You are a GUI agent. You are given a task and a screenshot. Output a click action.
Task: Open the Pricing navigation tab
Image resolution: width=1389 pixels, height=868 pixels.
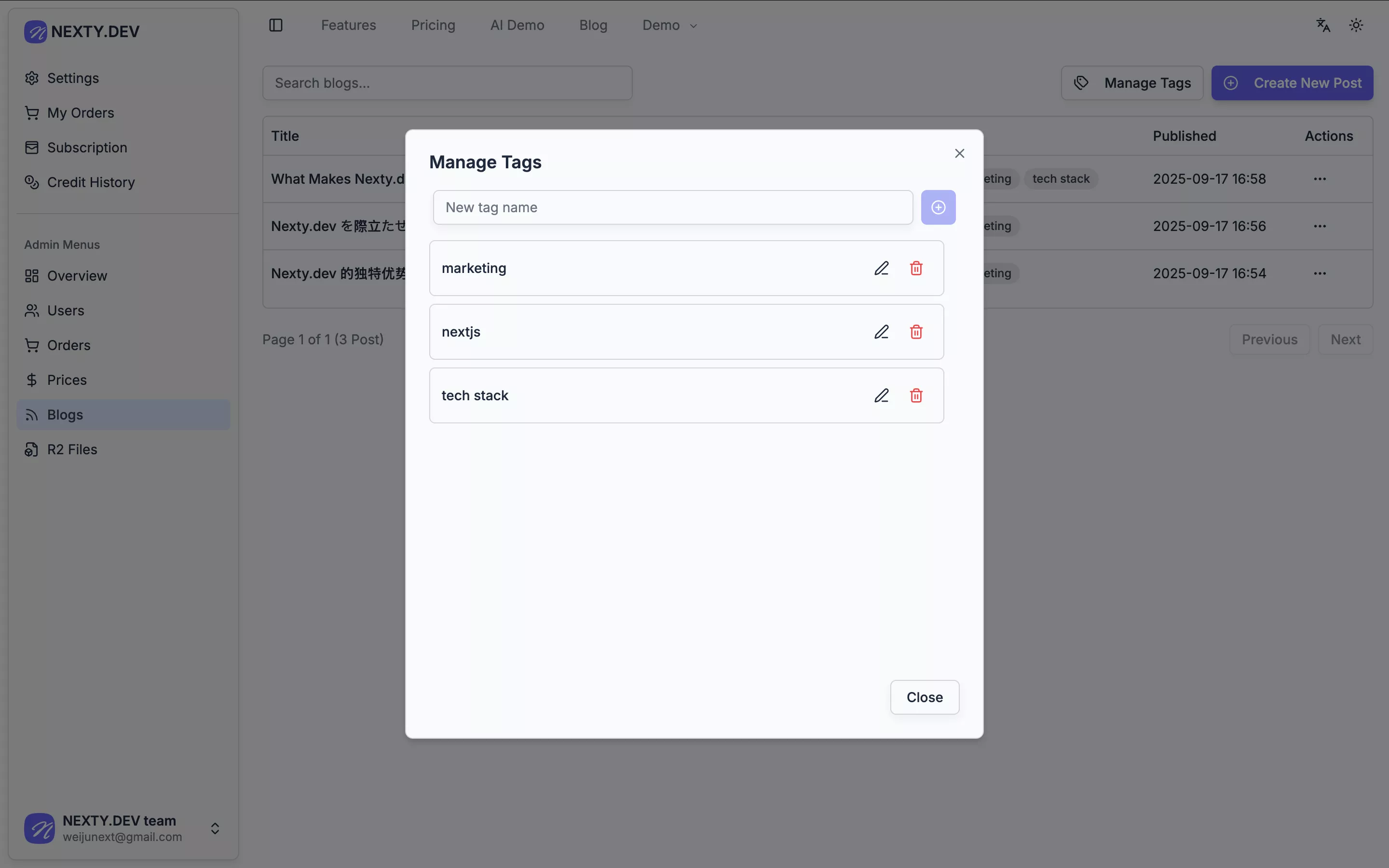tap(433, 25)
